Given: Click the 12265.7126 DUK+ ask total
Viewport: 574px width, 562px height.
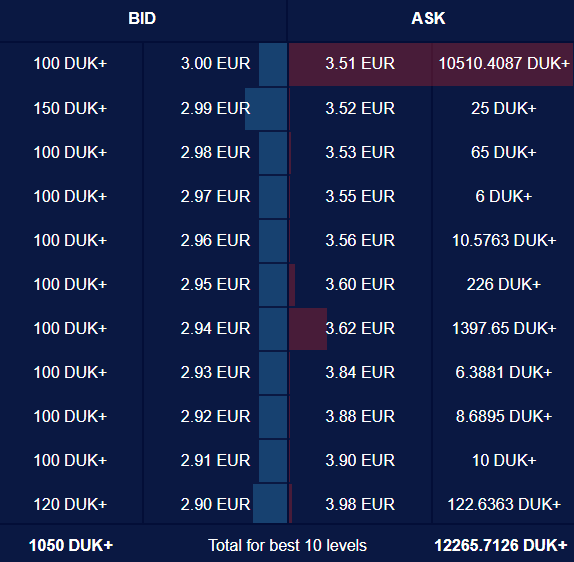Looking at the screenshot, I should coord(500,545).
